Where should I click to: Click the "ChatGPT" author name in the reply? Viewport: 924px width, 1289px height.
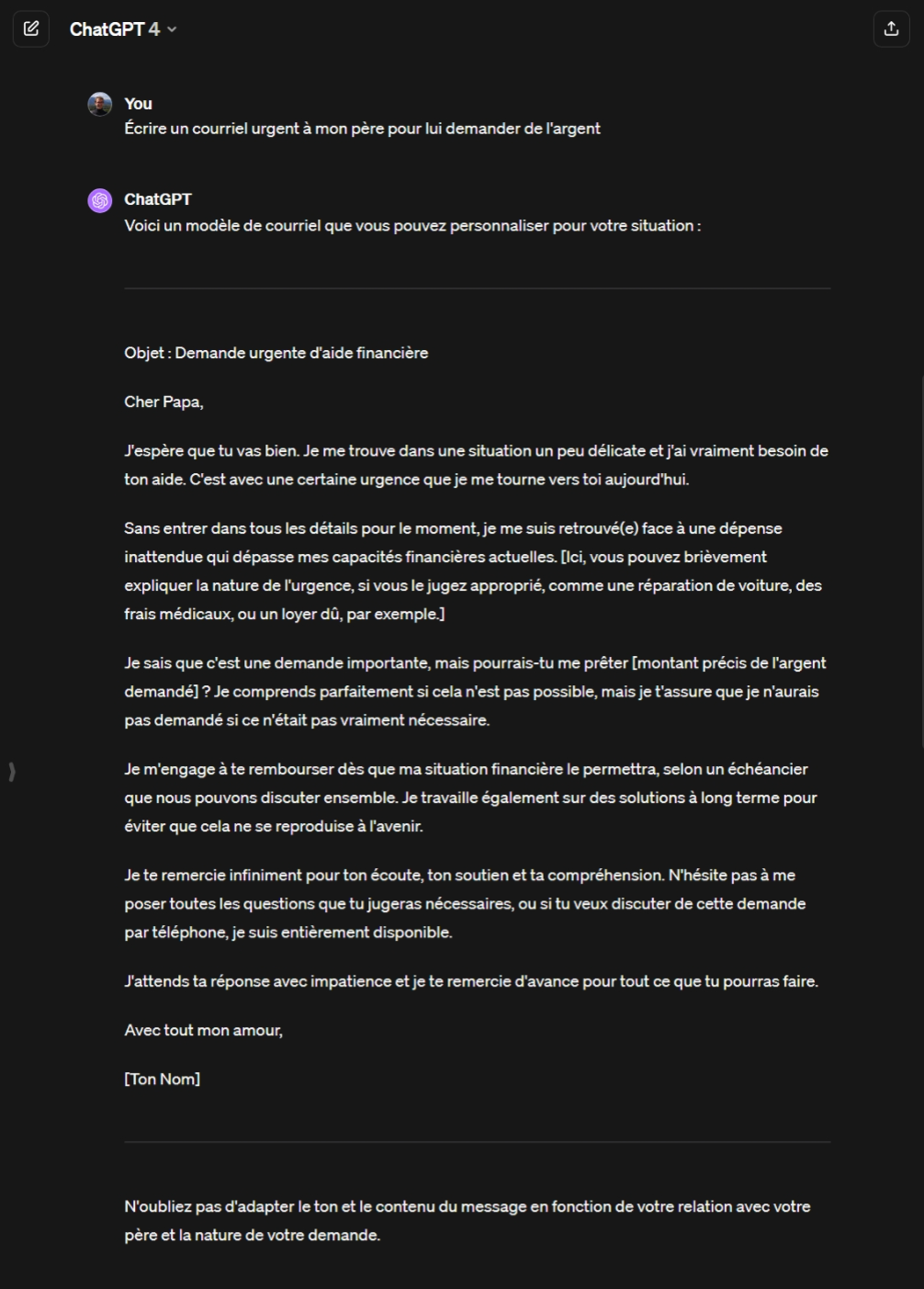[158, 199]
